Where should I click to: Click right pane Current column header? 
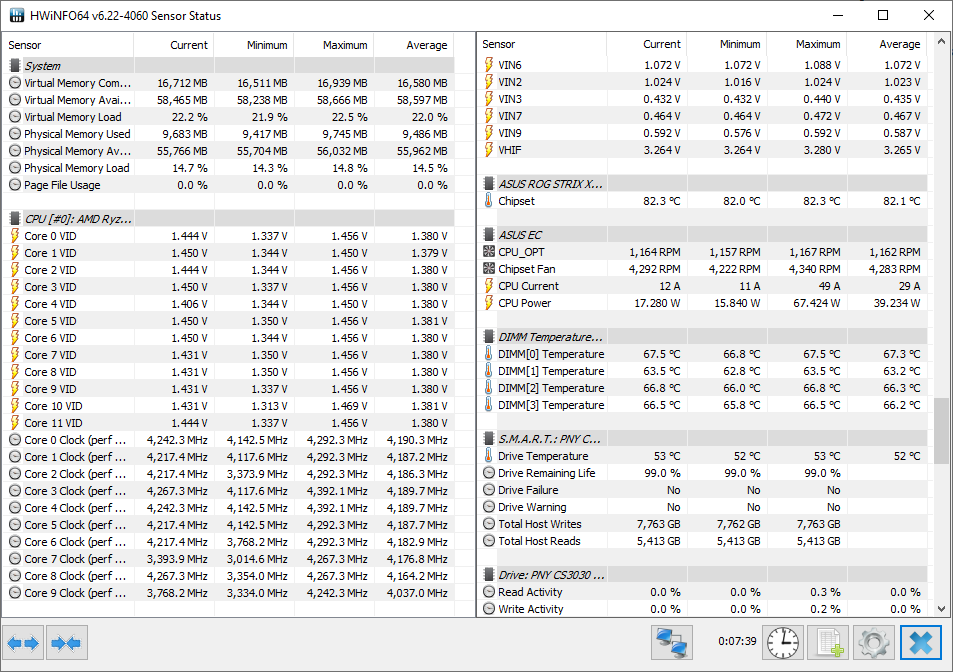click(x=647, y=44)
